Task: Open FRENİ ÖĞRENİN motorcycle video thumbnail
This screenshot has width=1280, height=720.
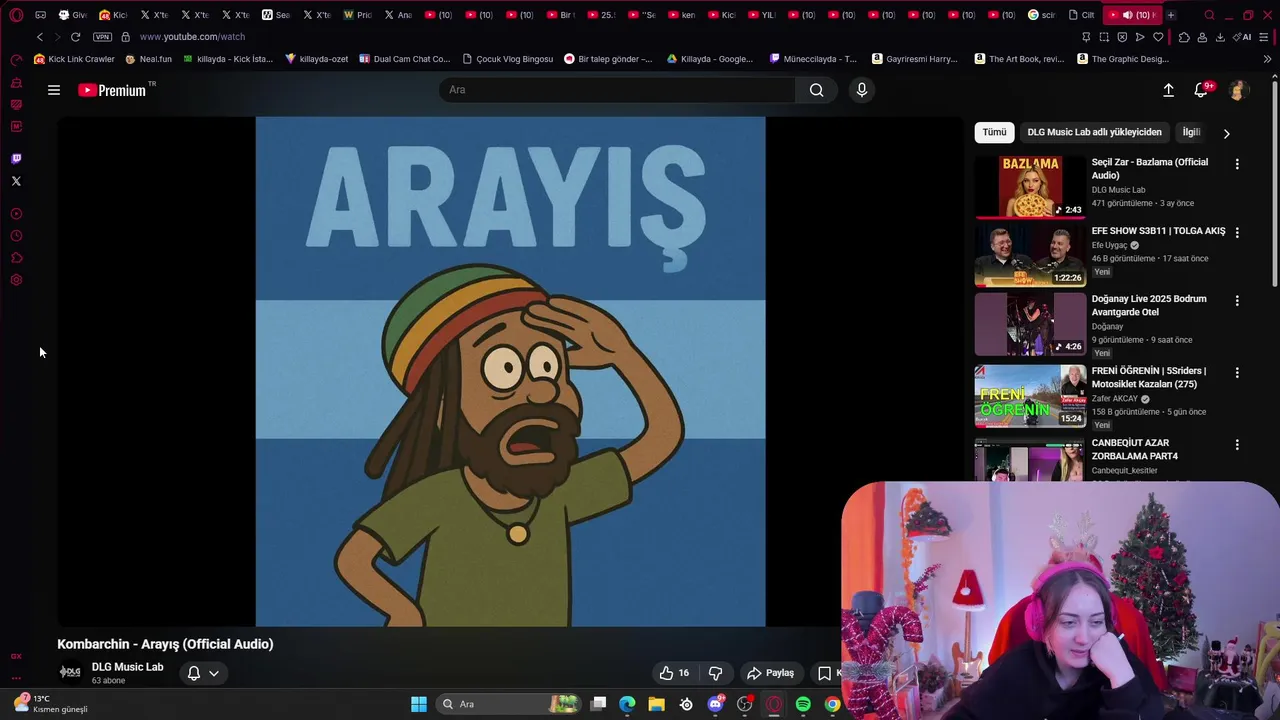Action: tap(1030, 396)
